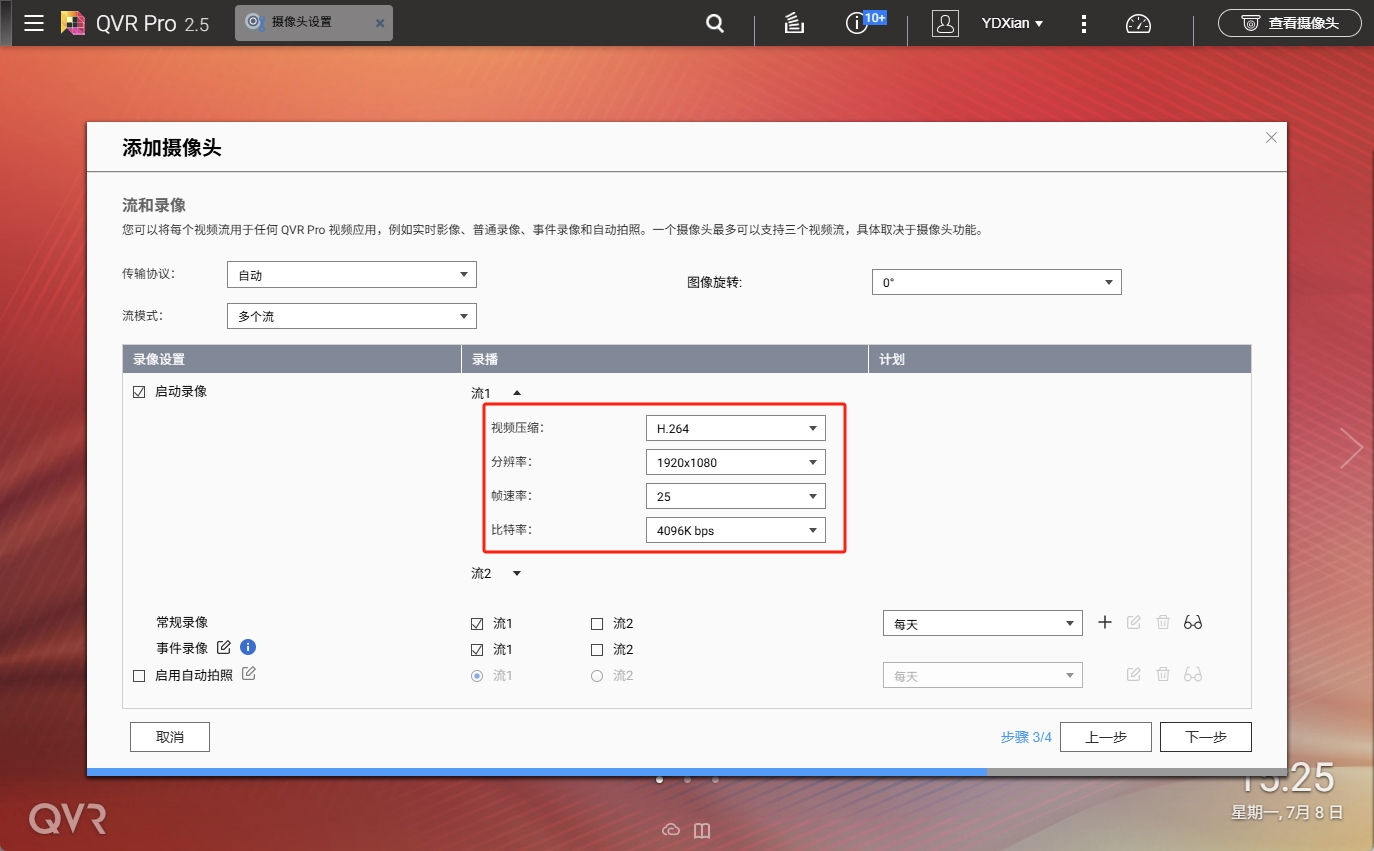Click the edit icon in 常规录像 schedule row
1374x851 pixels.
pos(1134,622)
